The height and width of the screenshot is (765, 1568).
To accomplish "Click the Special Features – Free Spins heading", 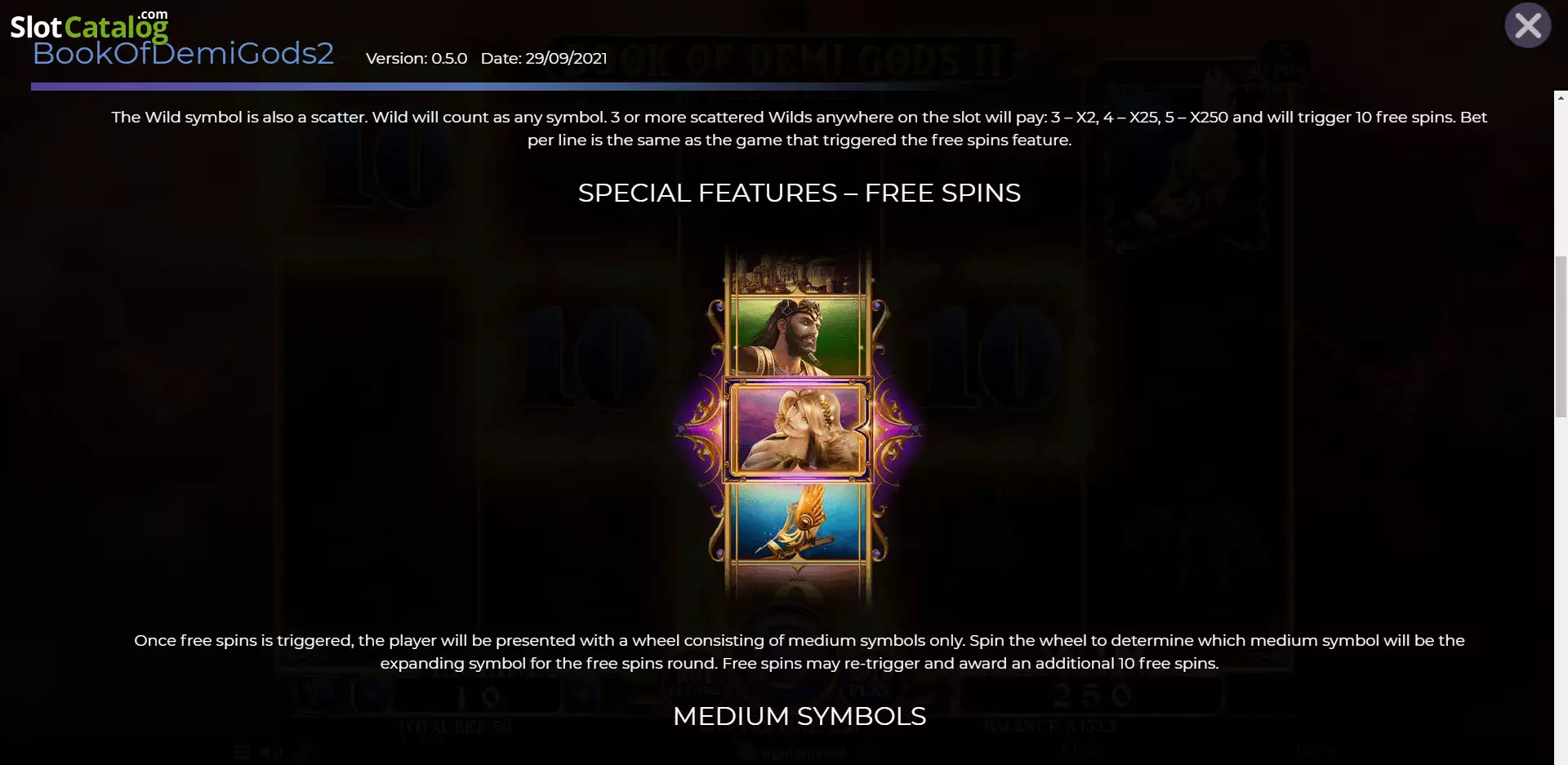I will coord(799,193).
